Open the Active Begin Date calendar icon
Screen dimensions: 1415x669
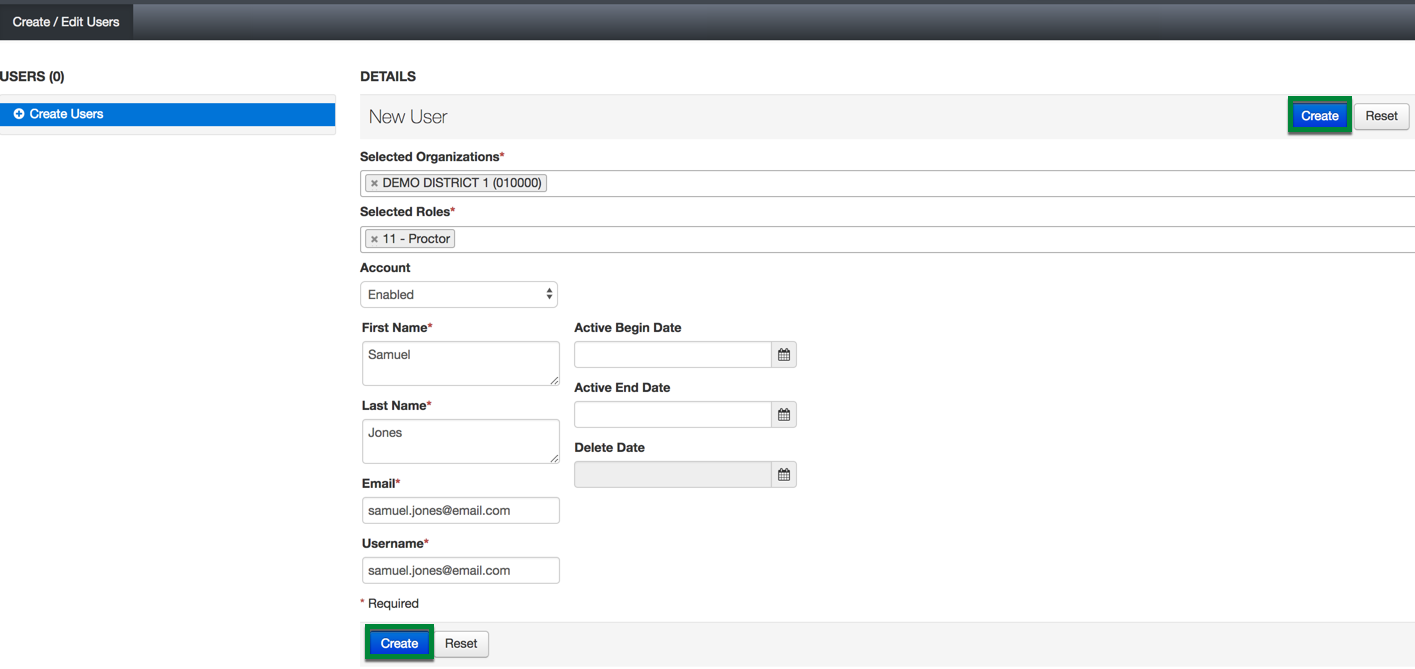point(784,355)
